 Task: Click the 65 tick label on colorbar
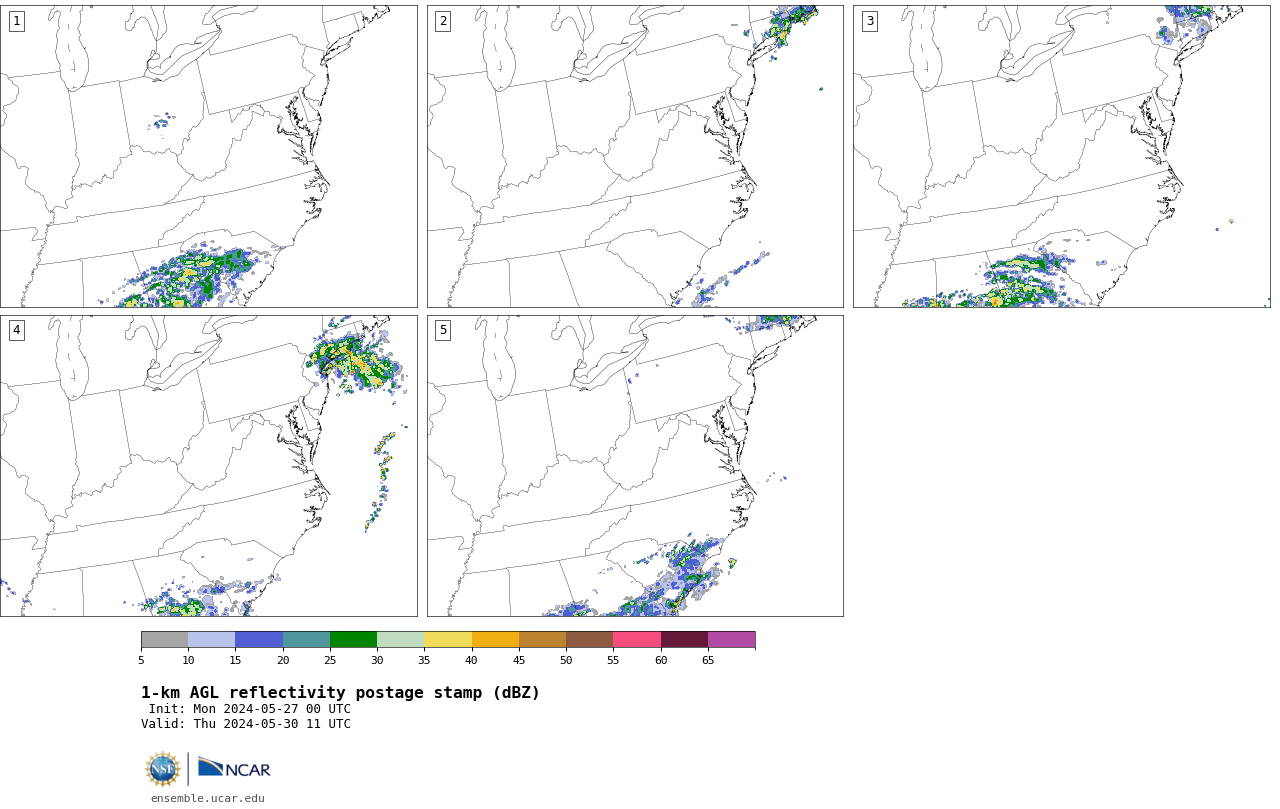708,660
